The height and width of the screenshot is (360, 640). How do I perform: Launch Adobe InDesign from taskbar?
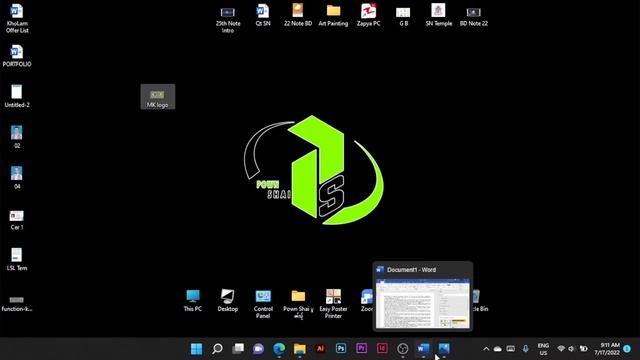(382, 349)
